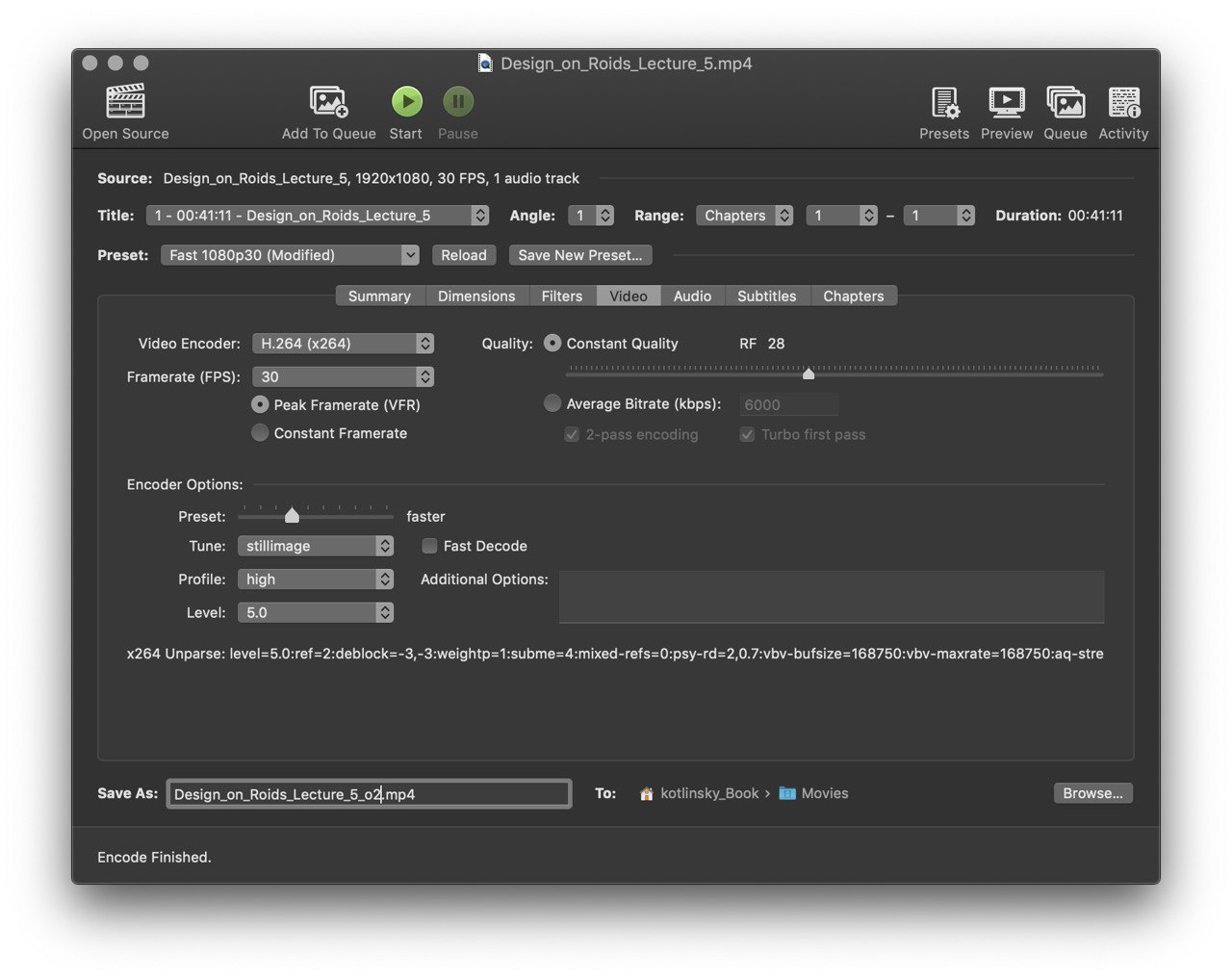
Task: Click the kotlinsky_Book path label
Action: point(709,793)
